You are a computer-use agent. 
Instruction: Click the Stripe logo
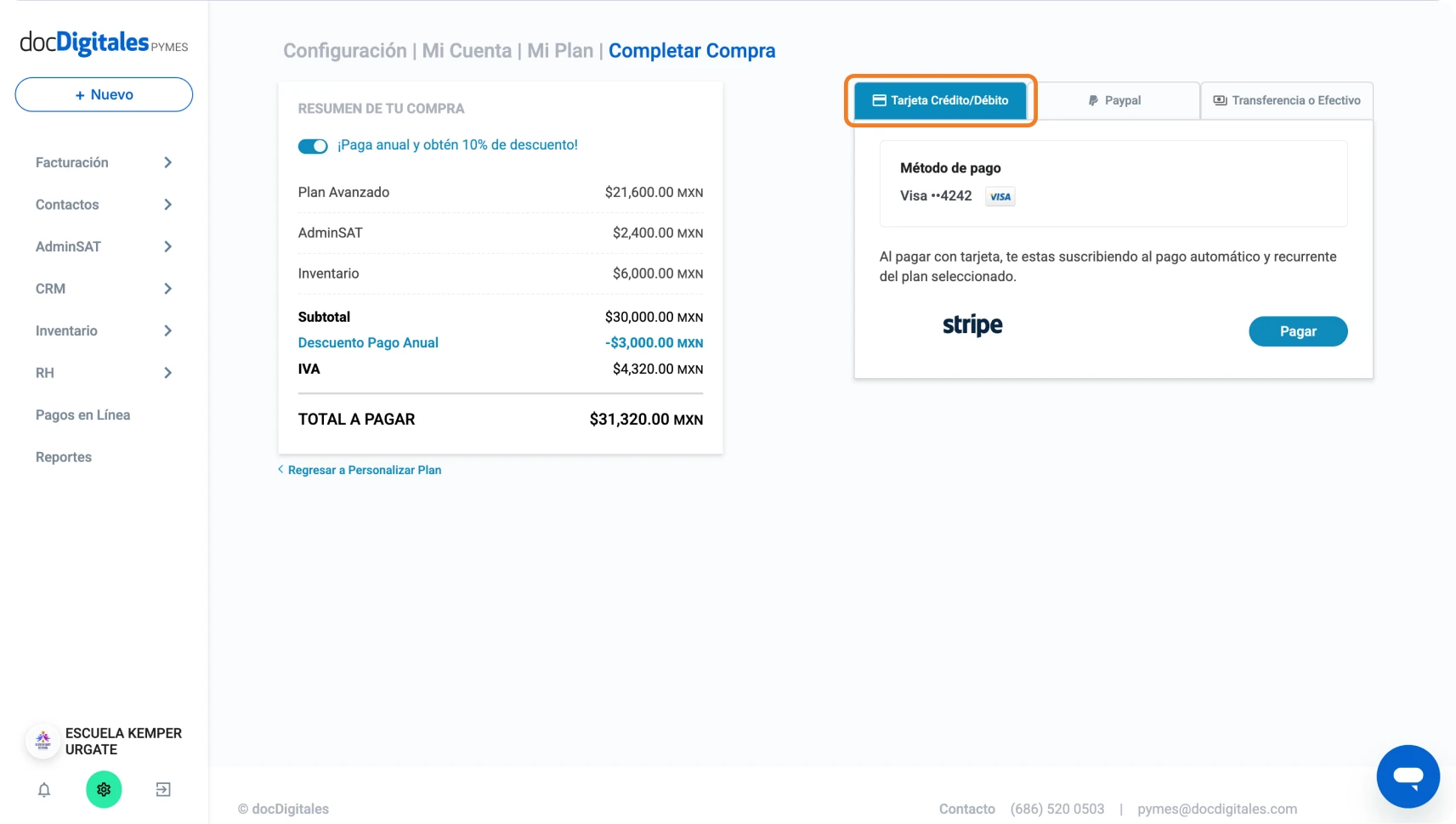pos(972,325)
